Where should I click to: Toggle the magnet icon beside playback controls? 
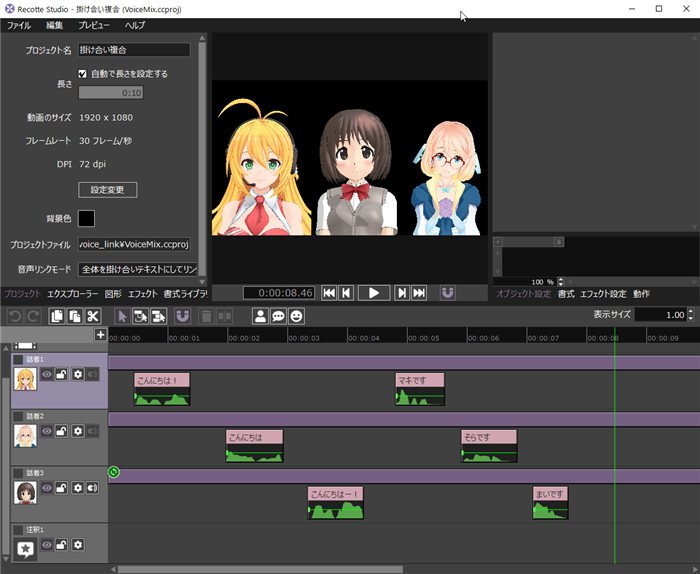point(447,293)
